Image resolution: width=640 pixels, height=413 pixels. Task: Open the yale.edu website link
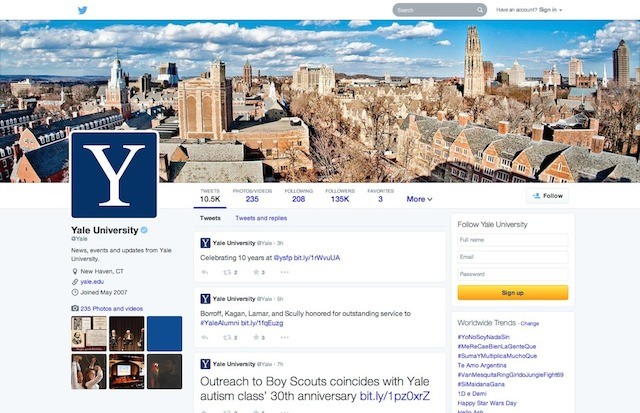click(x=92, y=282)
